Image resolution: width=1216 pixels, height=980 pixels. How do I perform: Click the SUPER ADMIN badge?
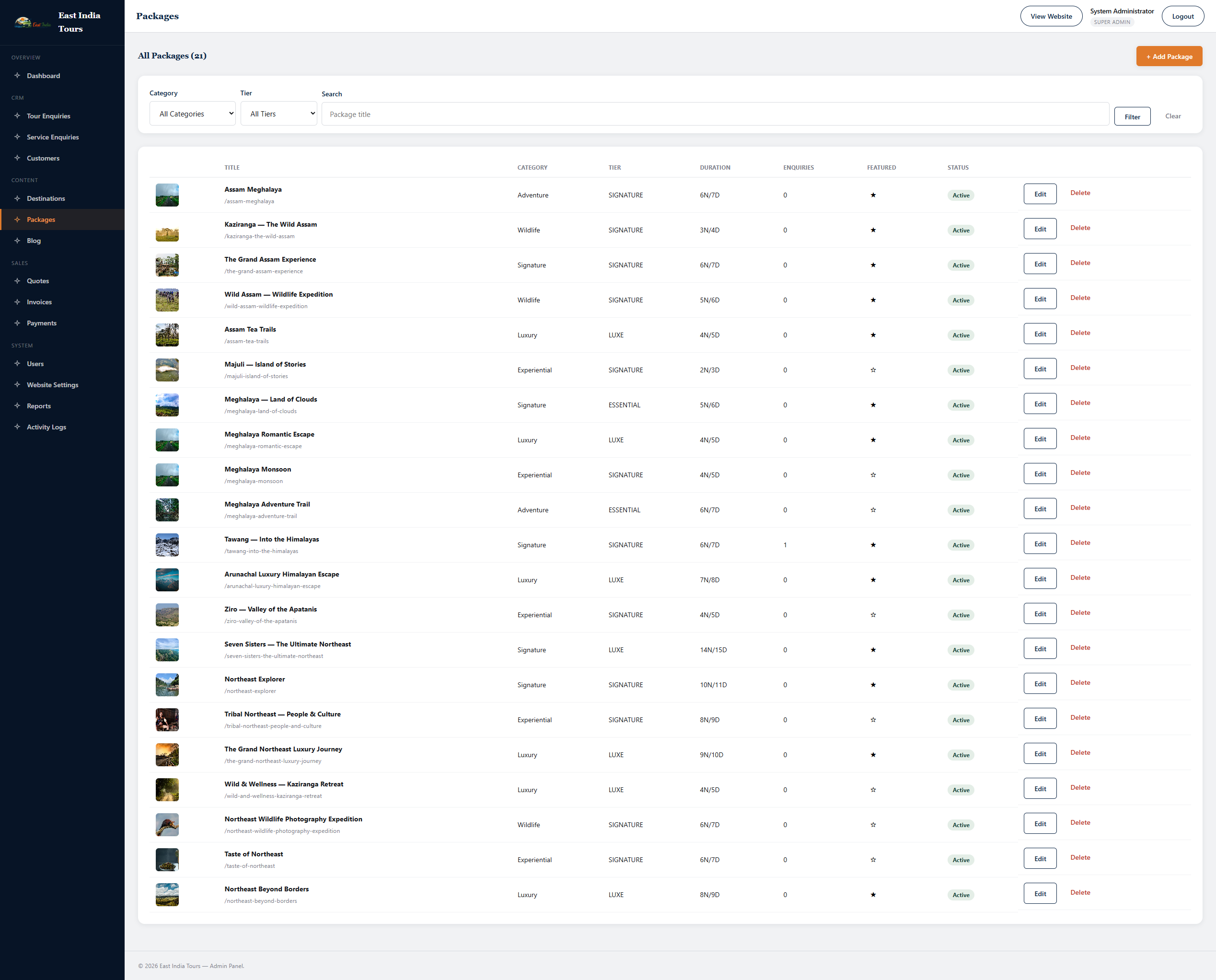[1112, 22]
